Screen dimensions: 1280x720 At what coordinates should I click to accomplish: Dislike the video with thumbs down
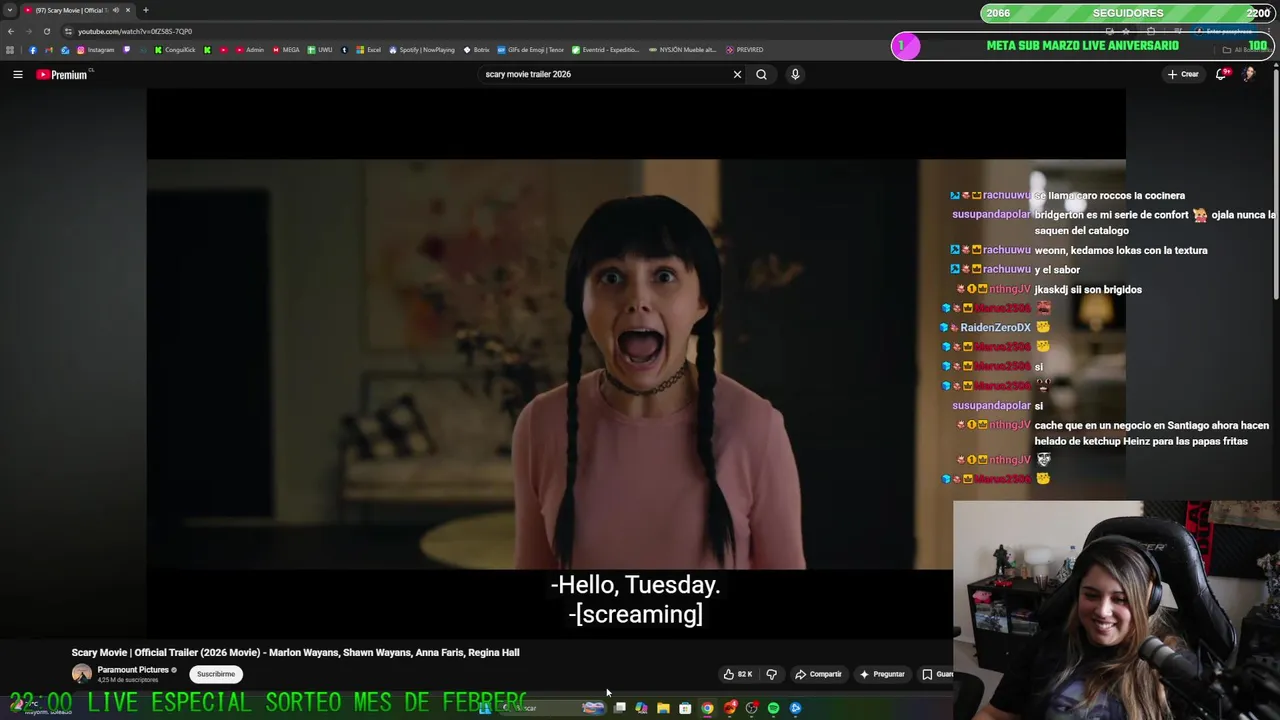[771, 674]
